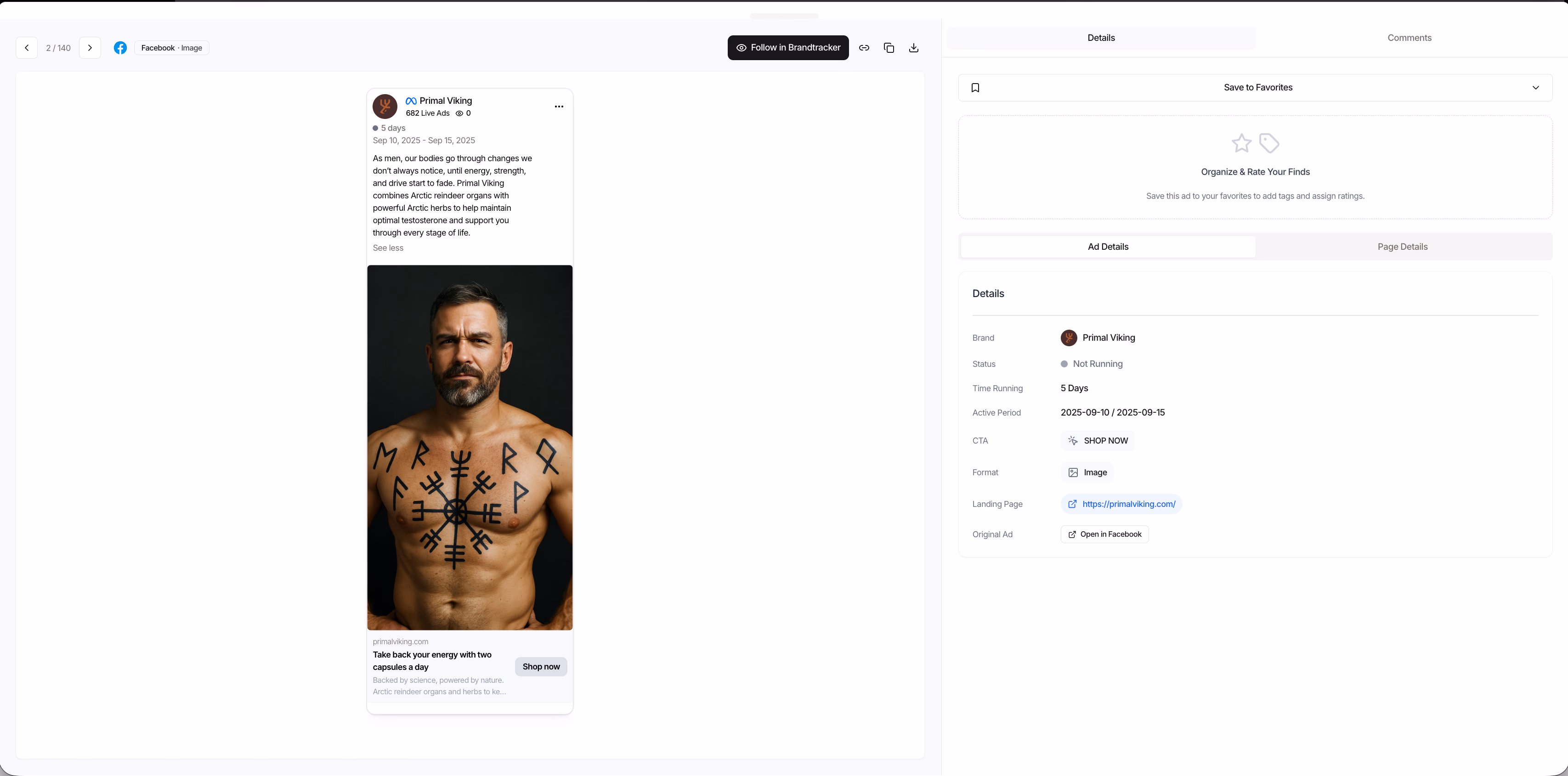Image resolution: width=1568 pixels, height=776 pixels.
Task: Click the copy link icon
Action: point(864,48)
